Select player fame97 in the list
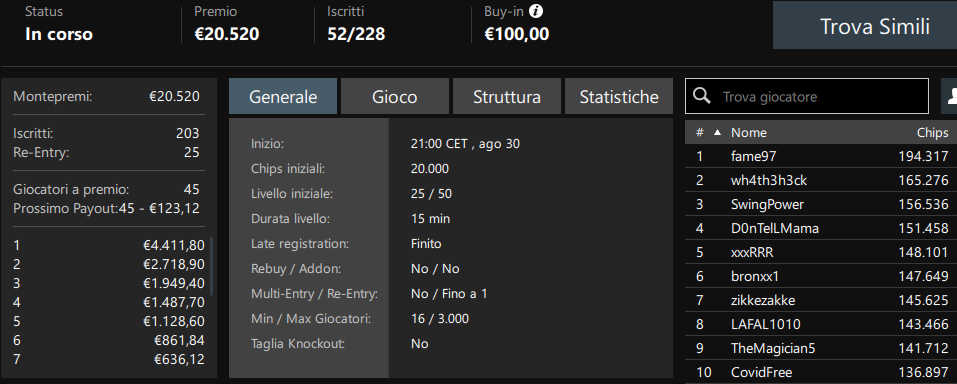Image resolution: width=957 pixels, height=384 pixels. point(821,156)
